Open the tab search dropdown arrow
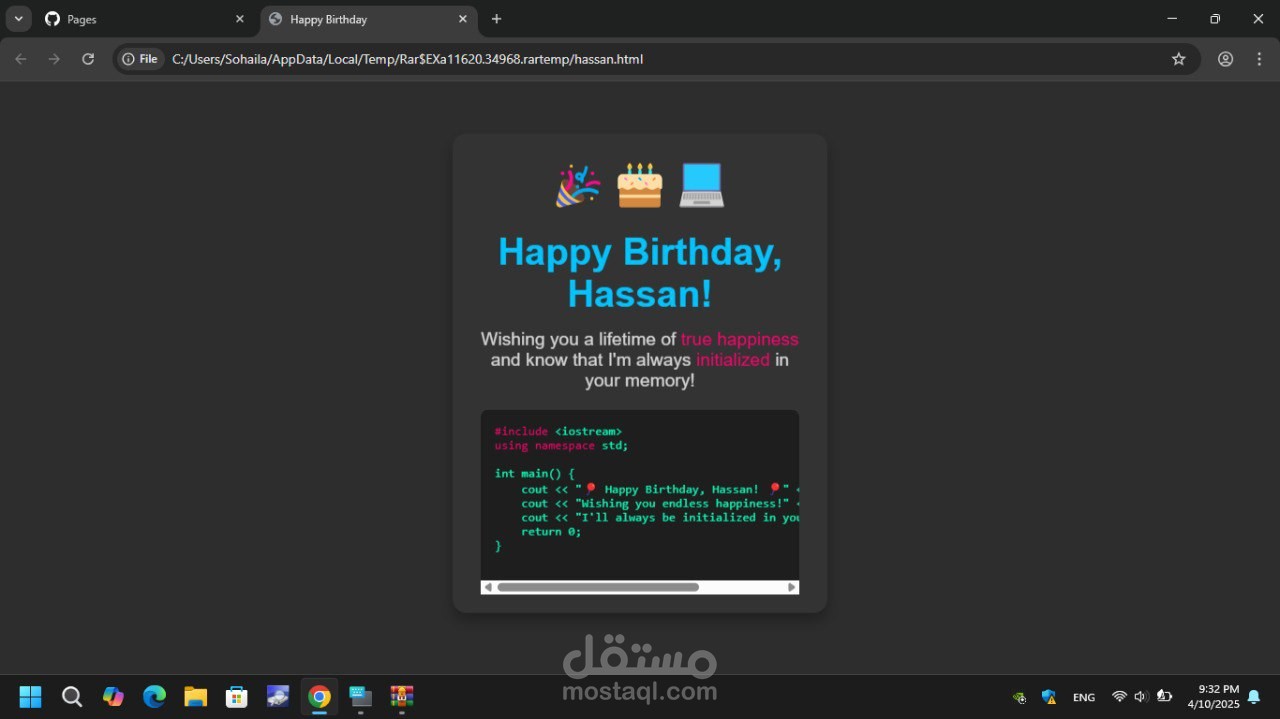1280x719 pixels. coord(18,19)
